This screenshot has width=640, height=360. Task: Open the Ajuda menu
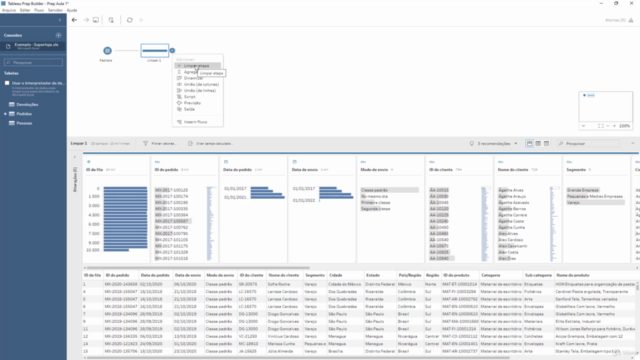(72, 10)
